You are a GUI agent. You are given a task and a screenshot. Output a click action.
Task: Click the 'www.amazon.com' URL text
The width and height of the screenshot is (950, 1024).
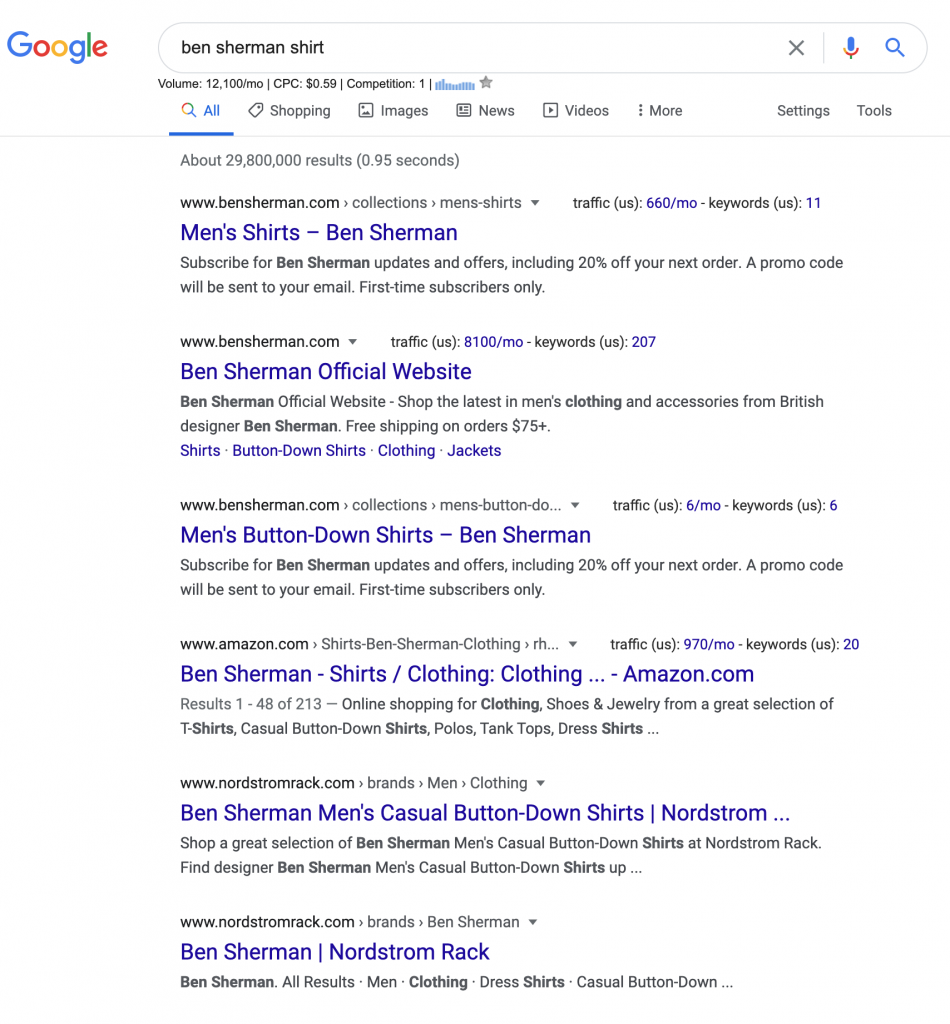point(244,645)
